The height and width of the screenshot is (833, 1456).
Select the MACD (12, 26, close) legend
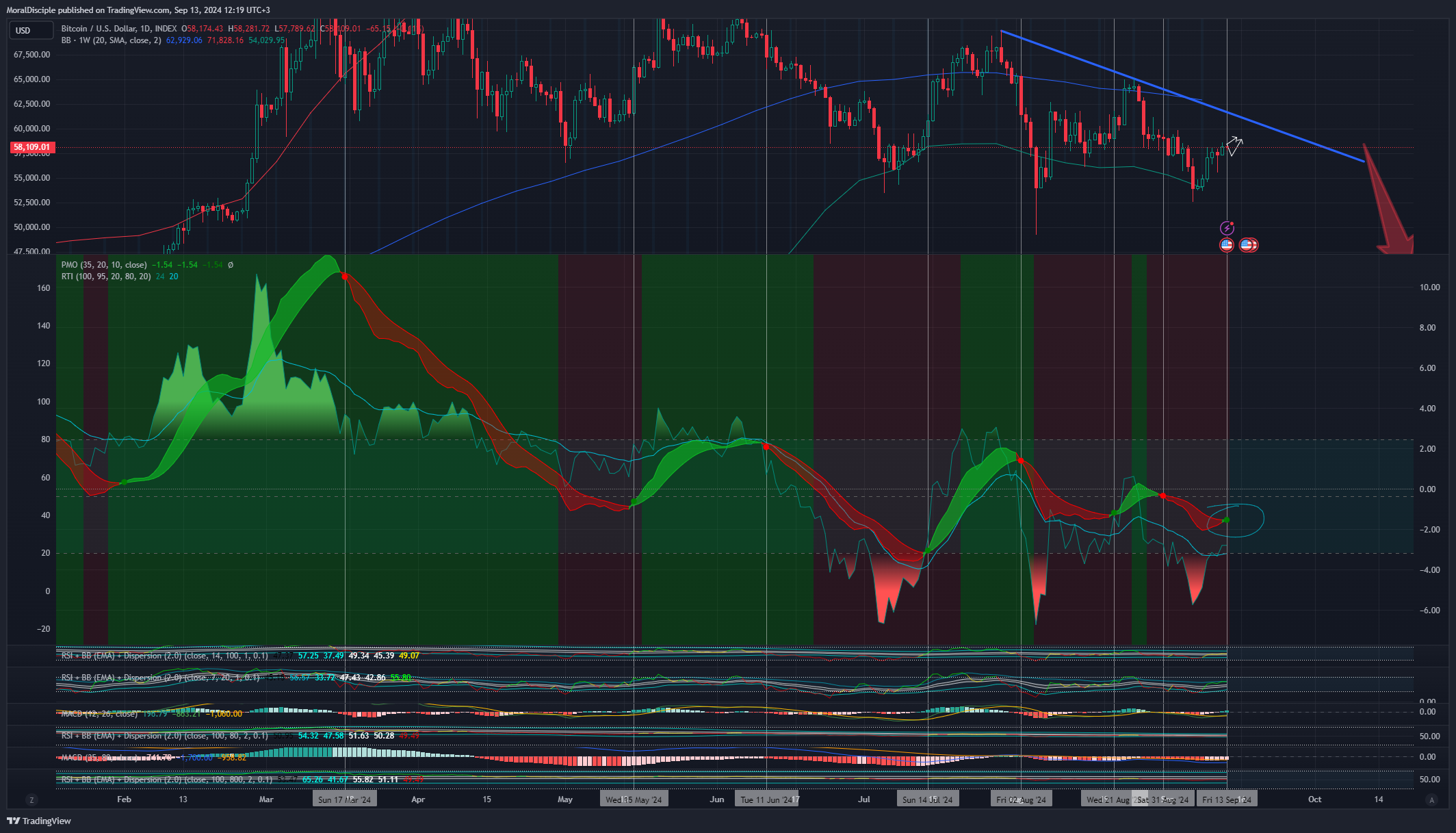pos(100,714)
